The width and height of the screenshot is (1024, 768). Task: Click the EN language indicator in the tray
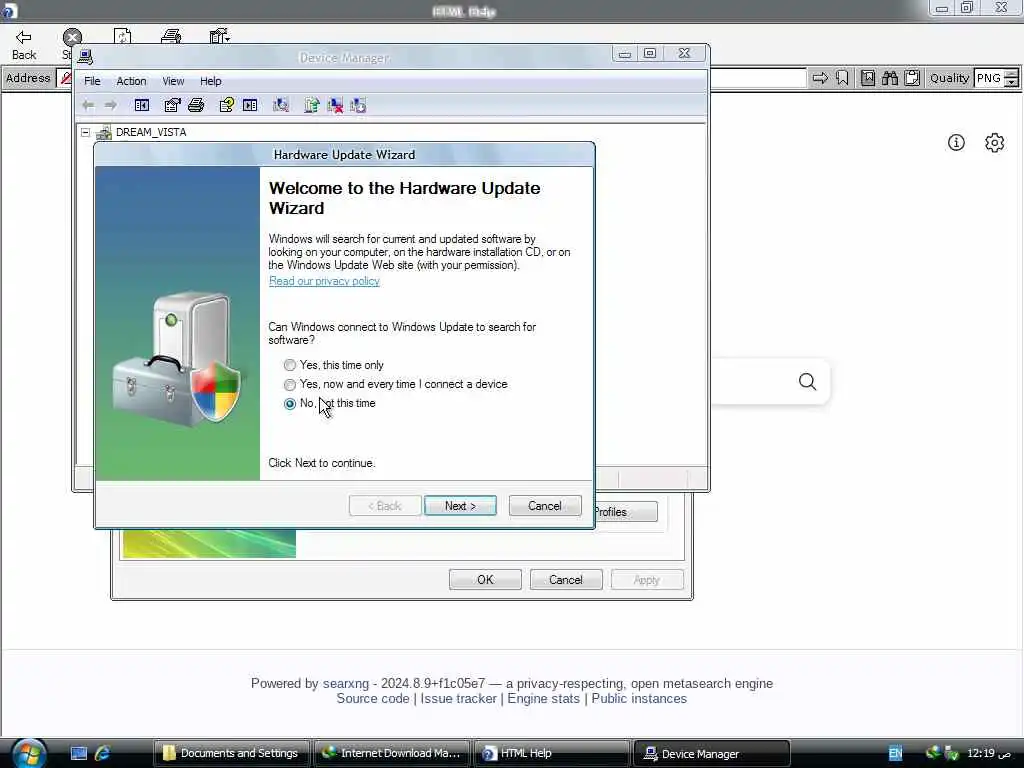(895, 753)
